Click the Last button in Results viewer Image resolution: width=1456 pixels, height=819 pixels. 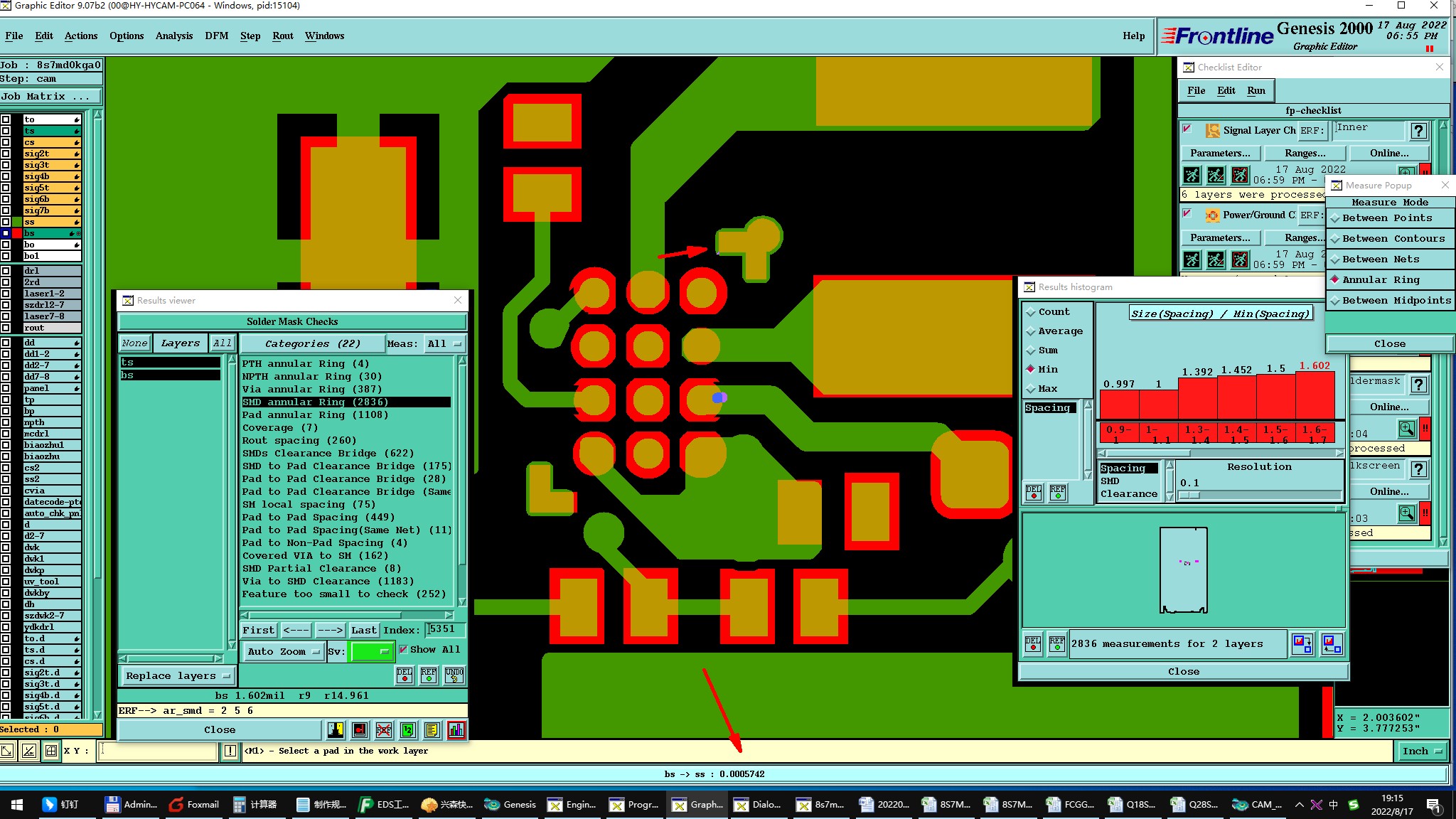pos(363,630)
